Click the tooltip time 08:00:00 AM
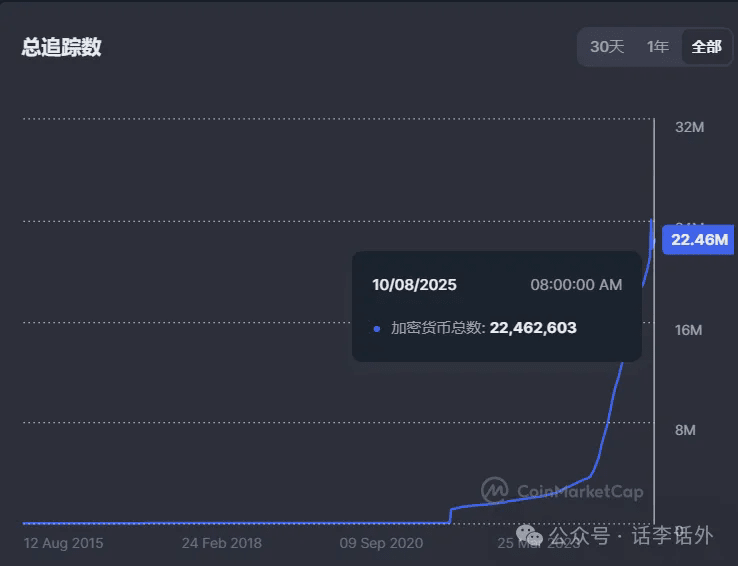Viewport: 738px width, 566px height. (576, 285)
